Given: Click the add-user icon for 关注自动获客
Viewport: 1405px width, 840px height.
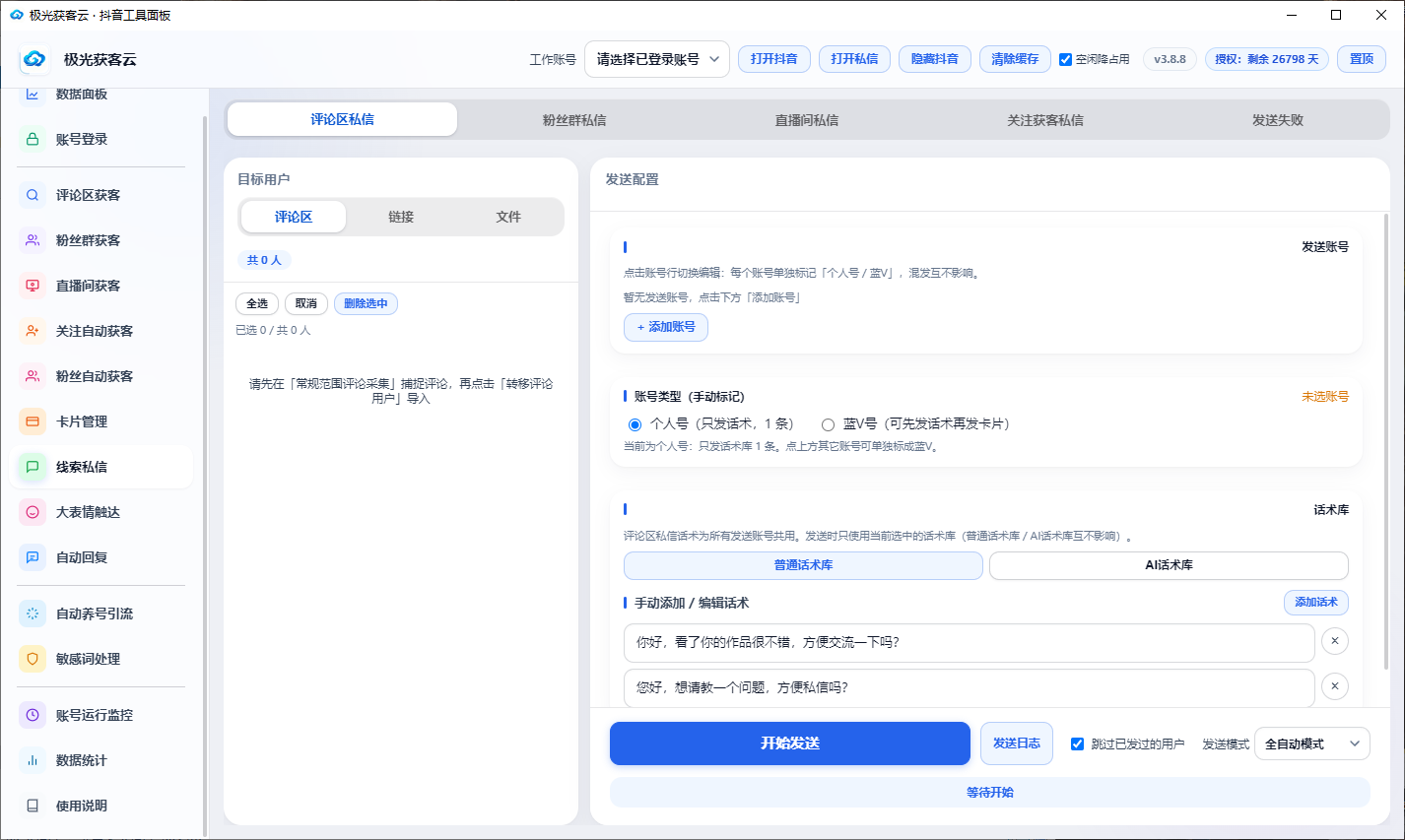Looking at the screenshot, I should 33,331.
